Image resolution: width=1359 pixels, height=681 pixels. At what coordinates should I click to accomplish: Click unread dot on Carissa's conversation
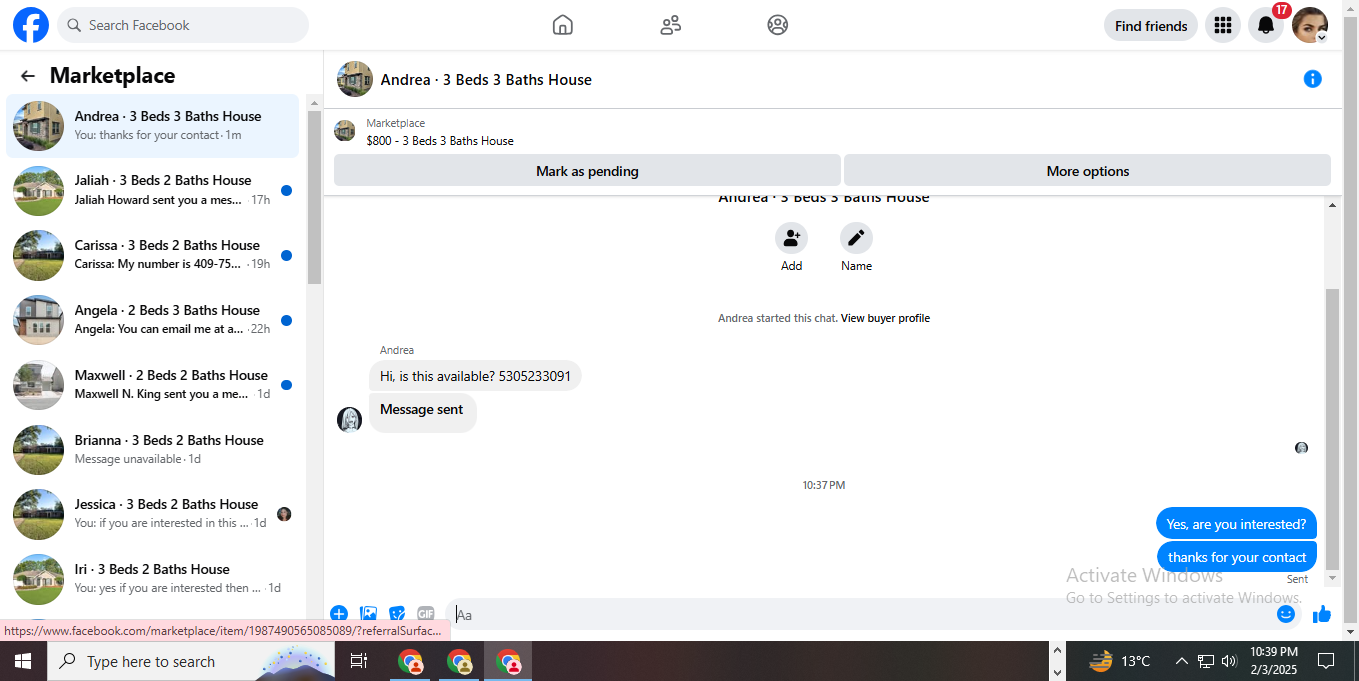[x=286, y=255]
